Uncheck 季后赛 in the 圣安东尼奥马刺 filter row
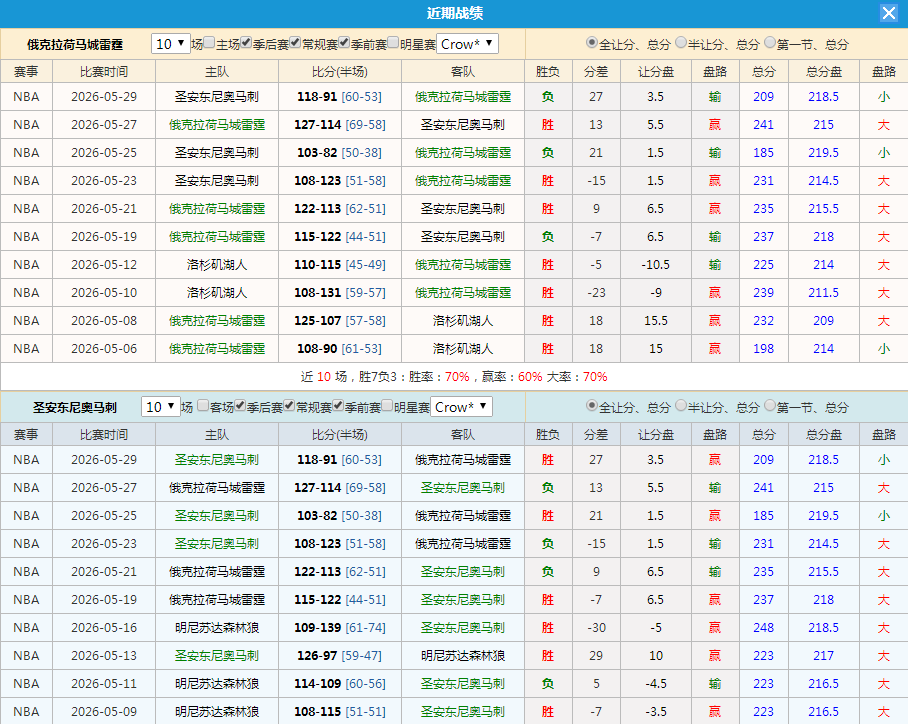 (240, 405)
